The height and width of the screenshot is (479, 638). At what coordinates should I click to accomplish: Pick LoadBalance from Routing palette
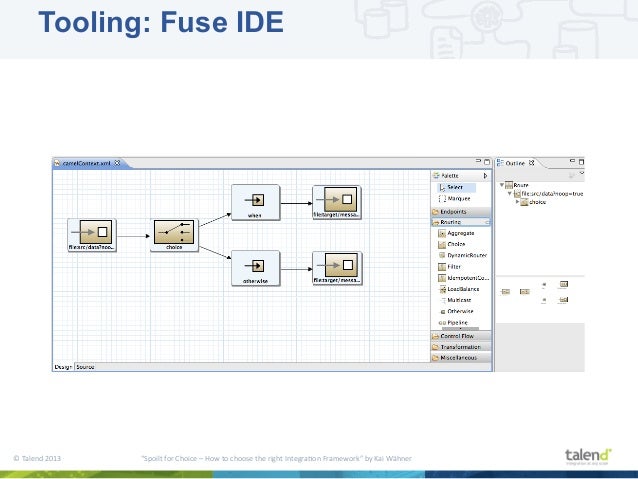(459, 289)
